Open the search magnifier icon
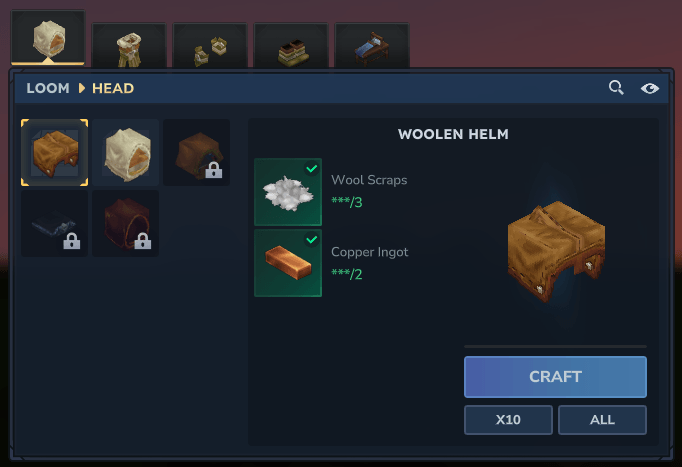 (616, 88)
